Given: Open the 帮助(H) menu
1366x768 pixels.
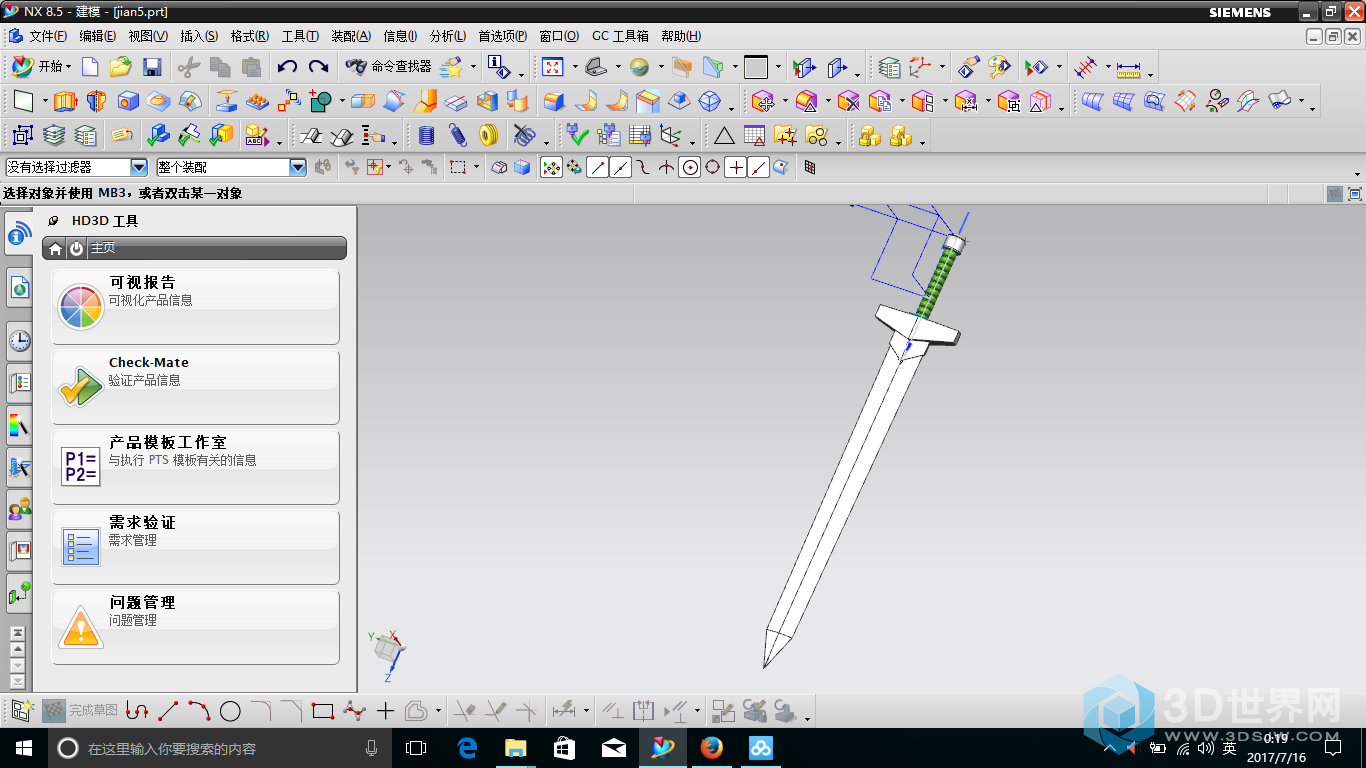Looking at the screenshot, I should click(x=681, y=36).
